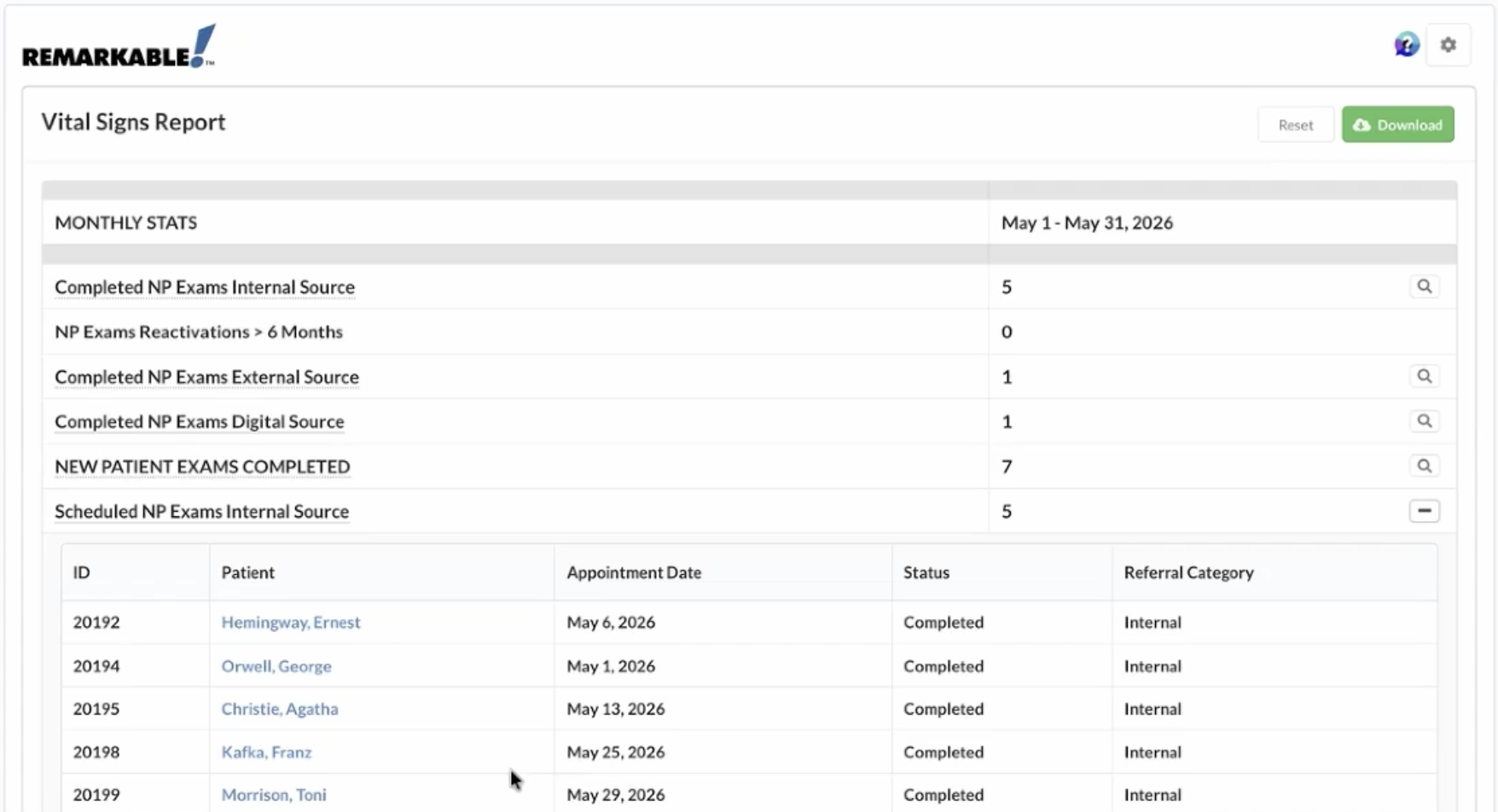Click the Scheduled NP Exams Internal Source label
This screenshot has height=812, width=1498.
click(x=202, y=511)
